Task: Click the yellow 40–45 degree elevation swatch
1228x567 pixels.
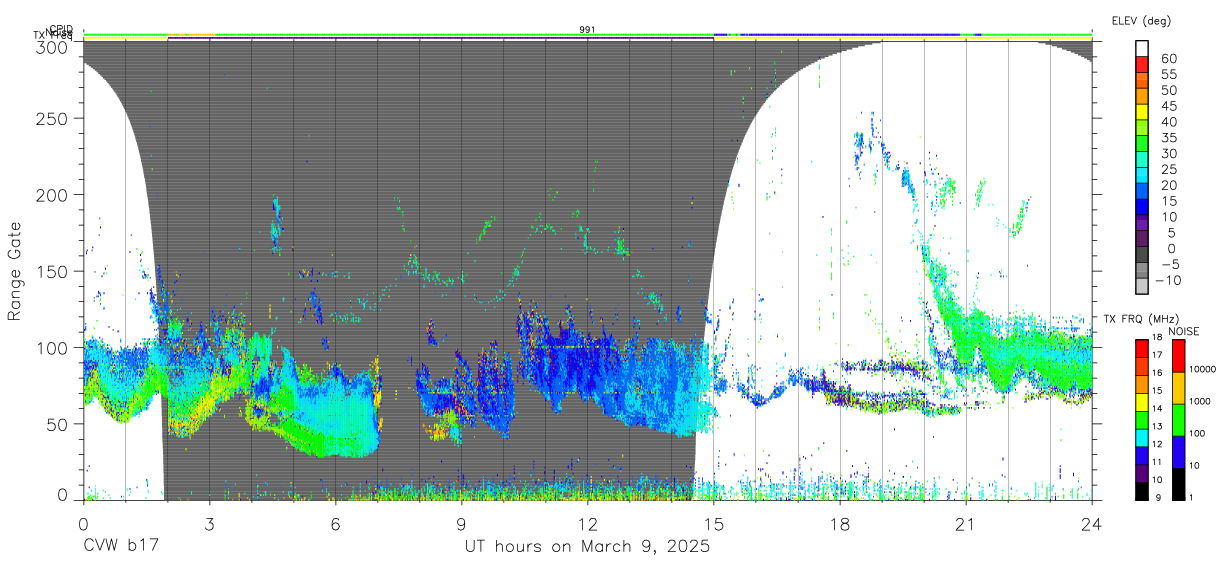Action: coord(1143,112)
